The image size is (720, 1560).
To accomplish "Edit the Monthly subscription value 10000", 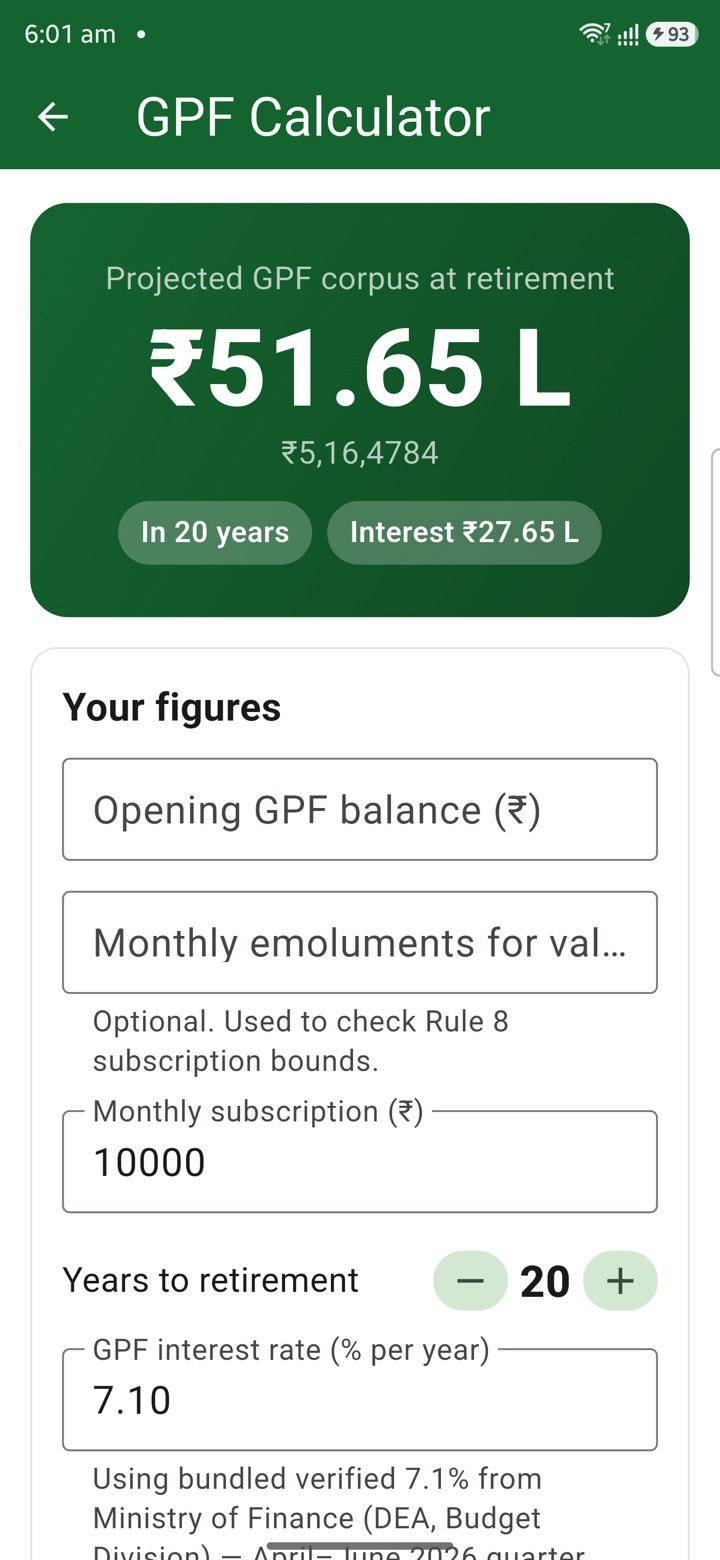I will [360, 1162].
